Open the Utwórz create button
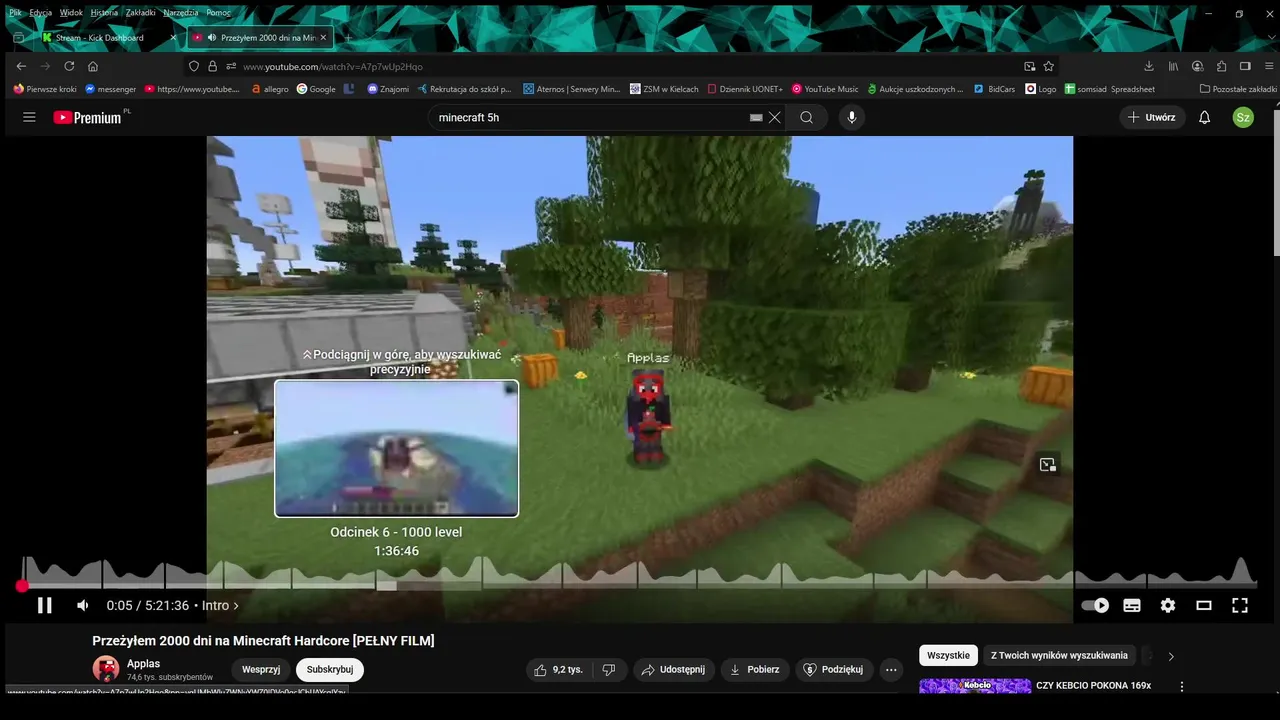Viewport: 1280px width, 720px height. pos(1152,117)
